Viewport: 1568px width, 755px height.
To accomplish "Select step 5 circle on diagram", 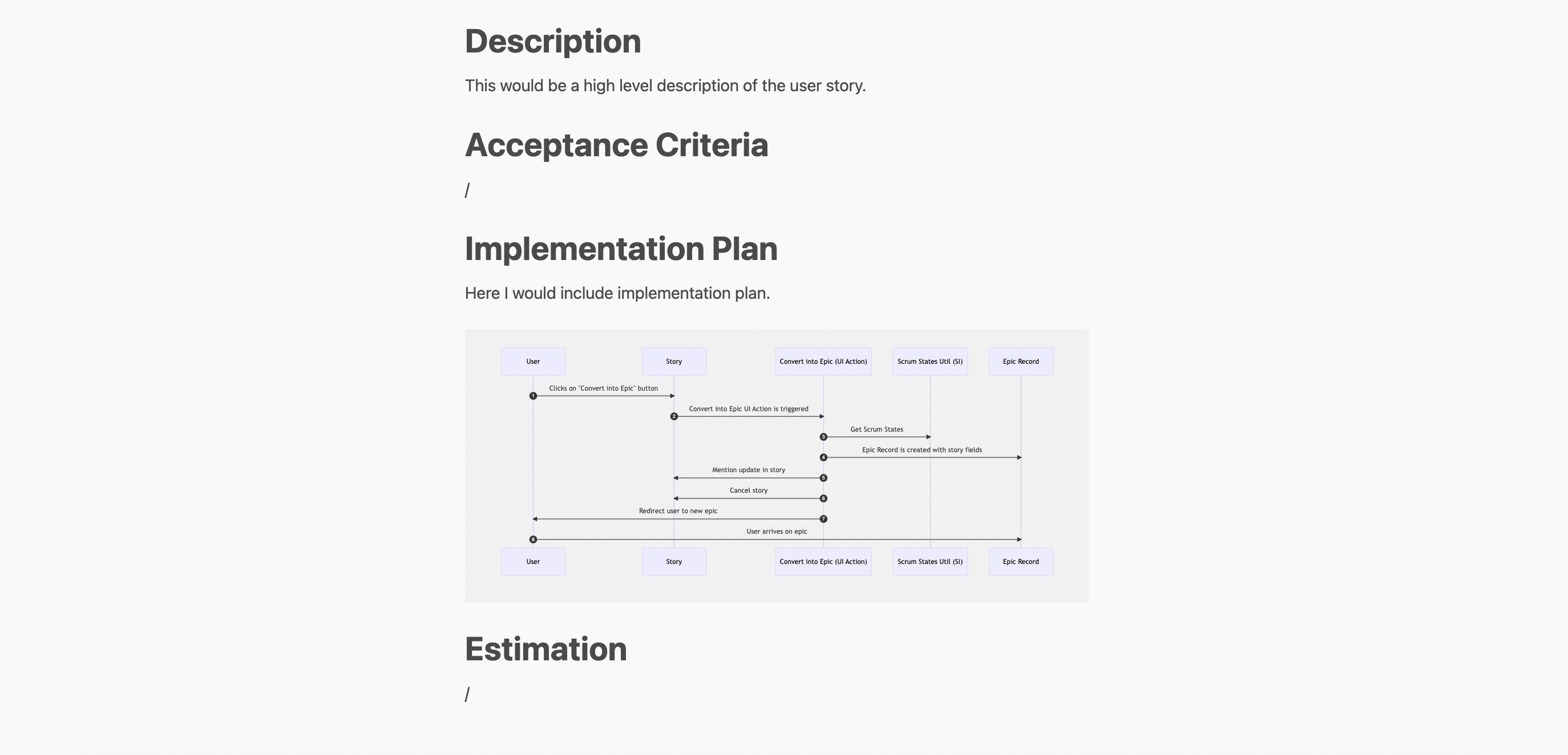I will pos(823,478).
